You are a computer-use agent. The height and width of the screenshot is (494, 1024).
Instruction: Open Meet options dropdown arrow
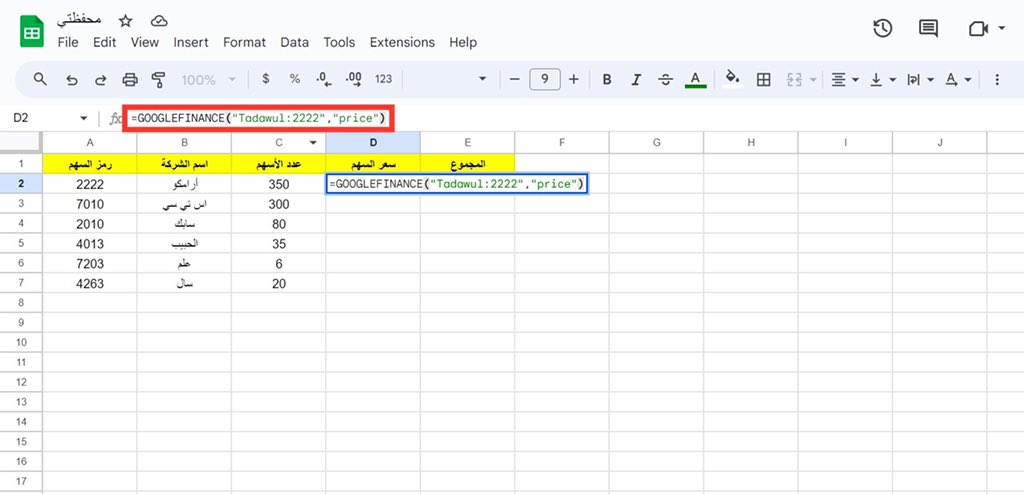click(x=1002, y=28)
